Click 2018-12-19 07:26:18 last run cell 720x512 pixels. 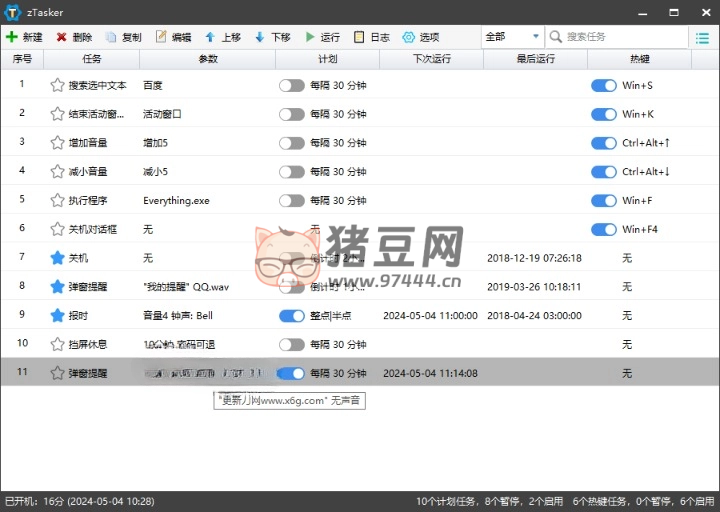click(x=534, y=258)
